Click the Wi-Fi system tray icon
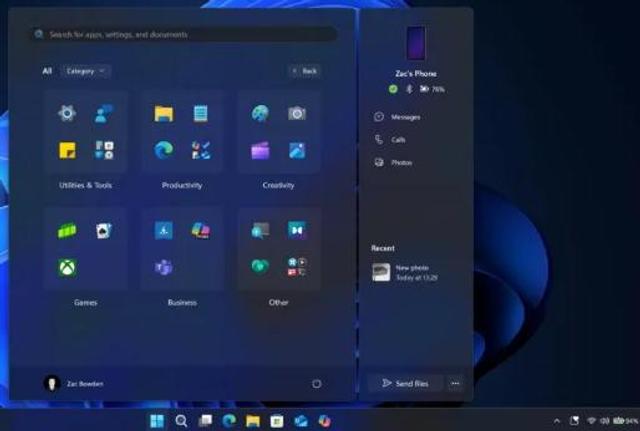Image resolution: width=640 pixels, height=431 pixels. (591, 420)
